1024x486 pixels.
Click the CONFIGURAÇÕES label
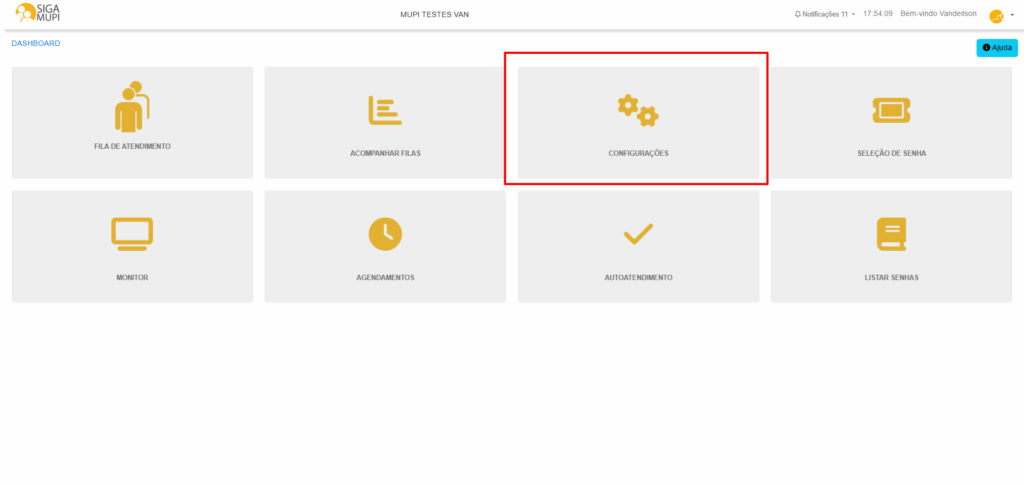[638, 154]
